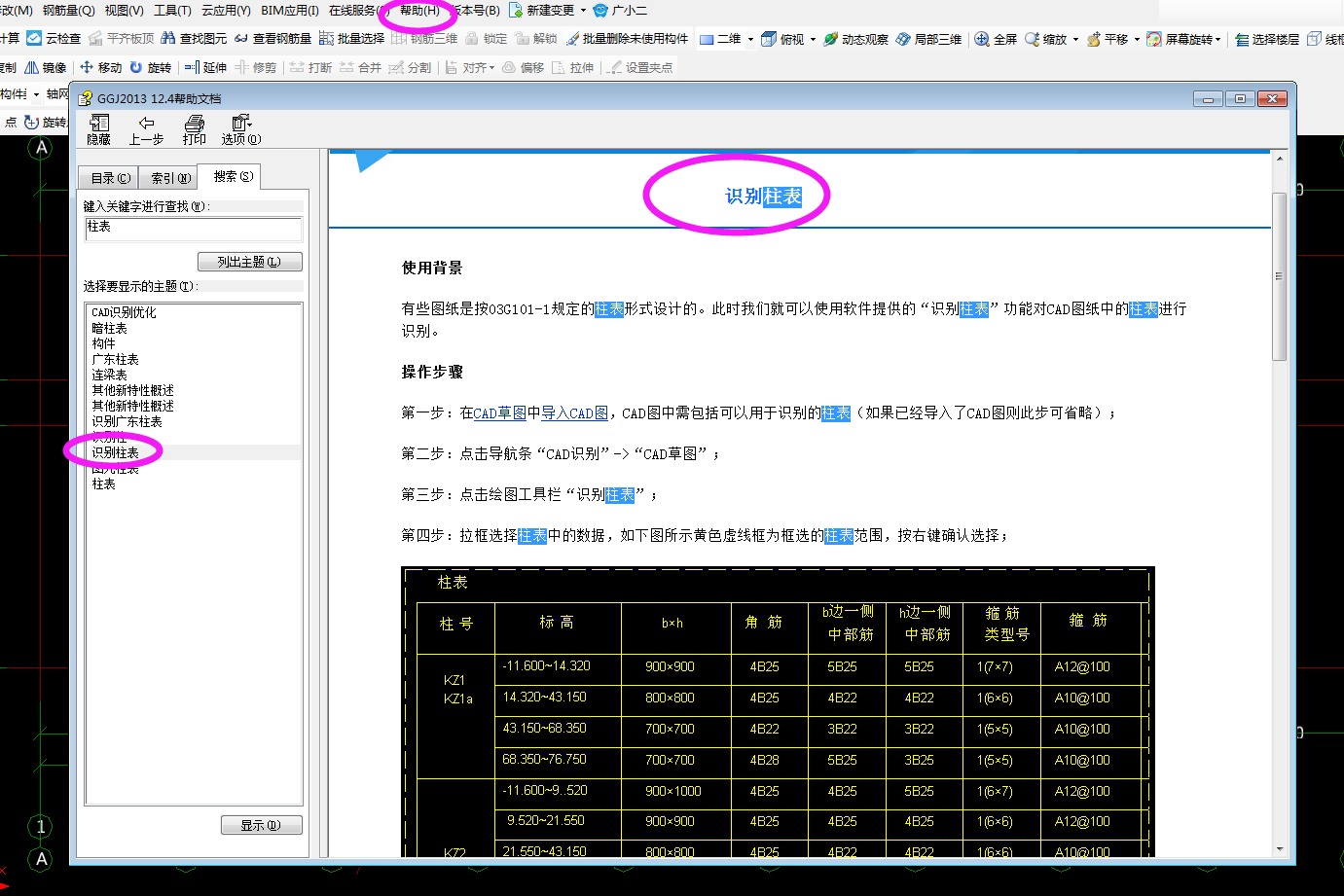This screenshot has height=896, width=1344.
Task: Open the 二维 view mode dropdown
Action: pyautogui.click(x=750, y=39)
